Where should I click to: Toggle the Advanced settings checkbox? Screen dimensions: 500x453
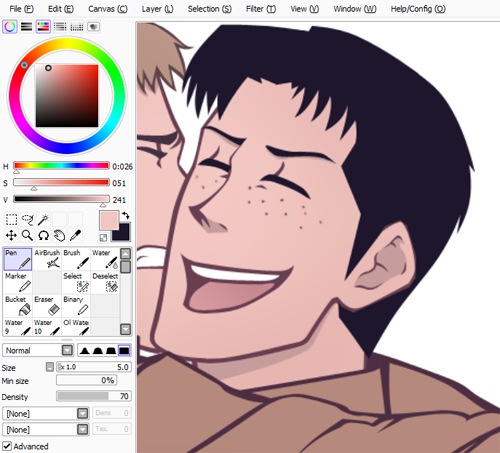click(x=7, y=446)
